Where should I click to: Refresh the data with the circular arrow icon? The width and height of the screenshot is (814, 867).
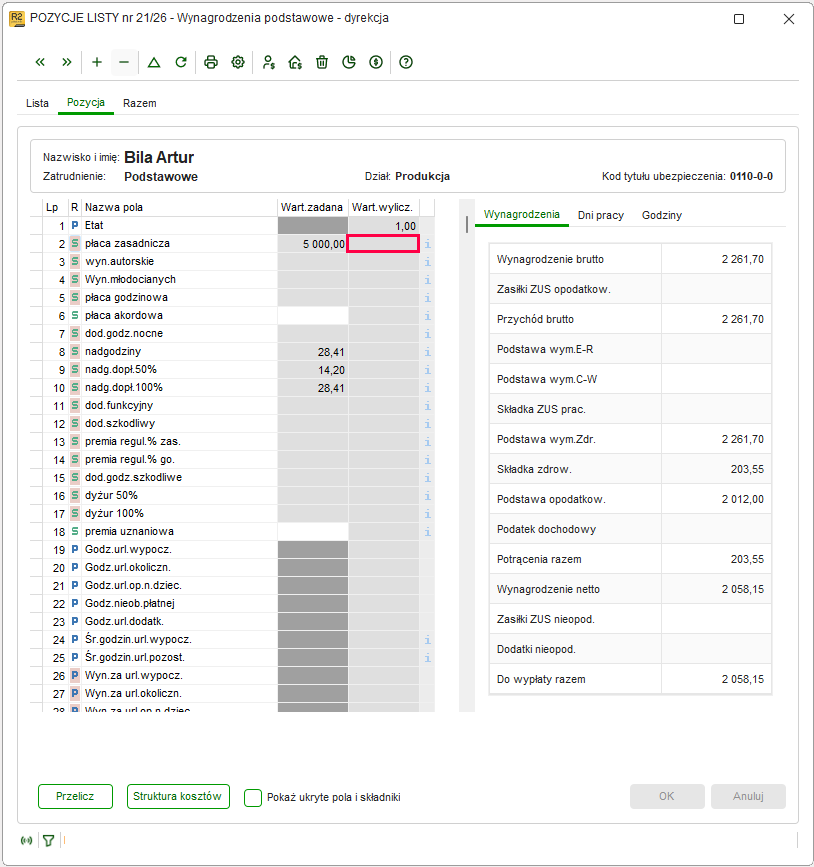click(x=181, y=62)
